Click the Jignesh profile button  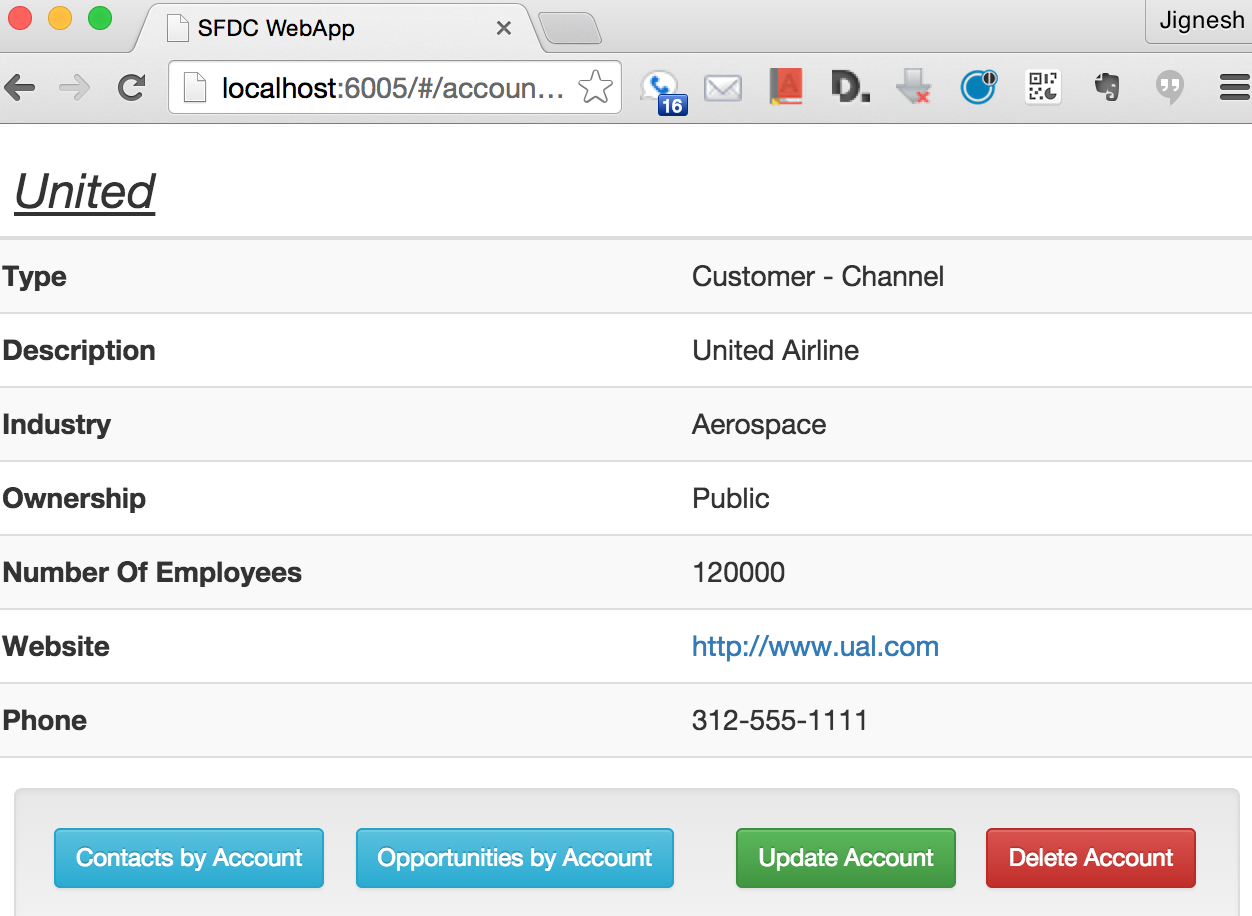coord(1199,21)
